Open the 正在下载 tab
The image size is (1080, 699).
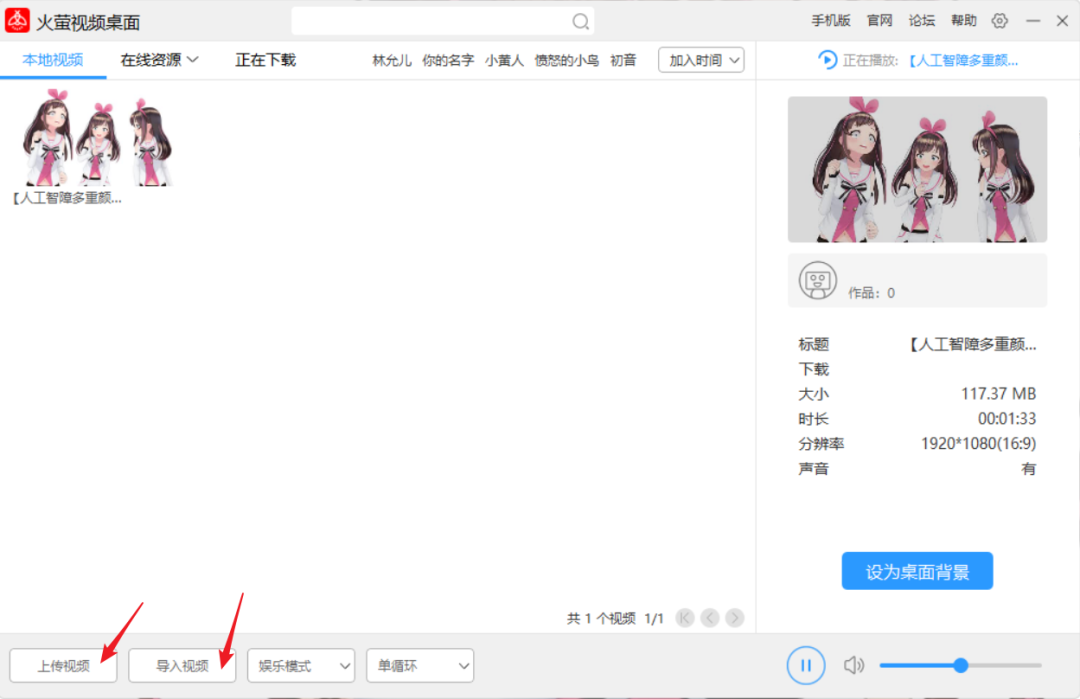click(265, 60)
